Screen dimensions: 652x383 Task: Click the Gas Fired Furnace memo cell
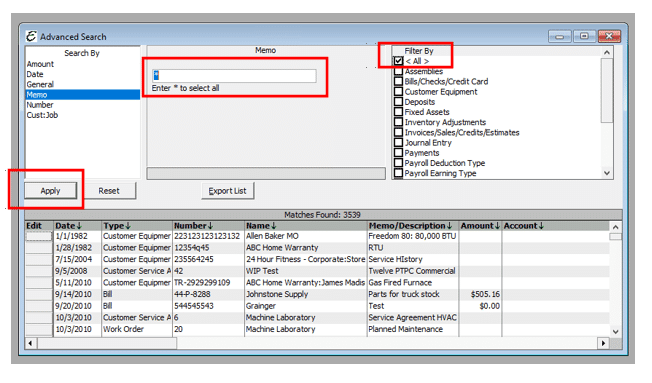[x=413, y=283]
